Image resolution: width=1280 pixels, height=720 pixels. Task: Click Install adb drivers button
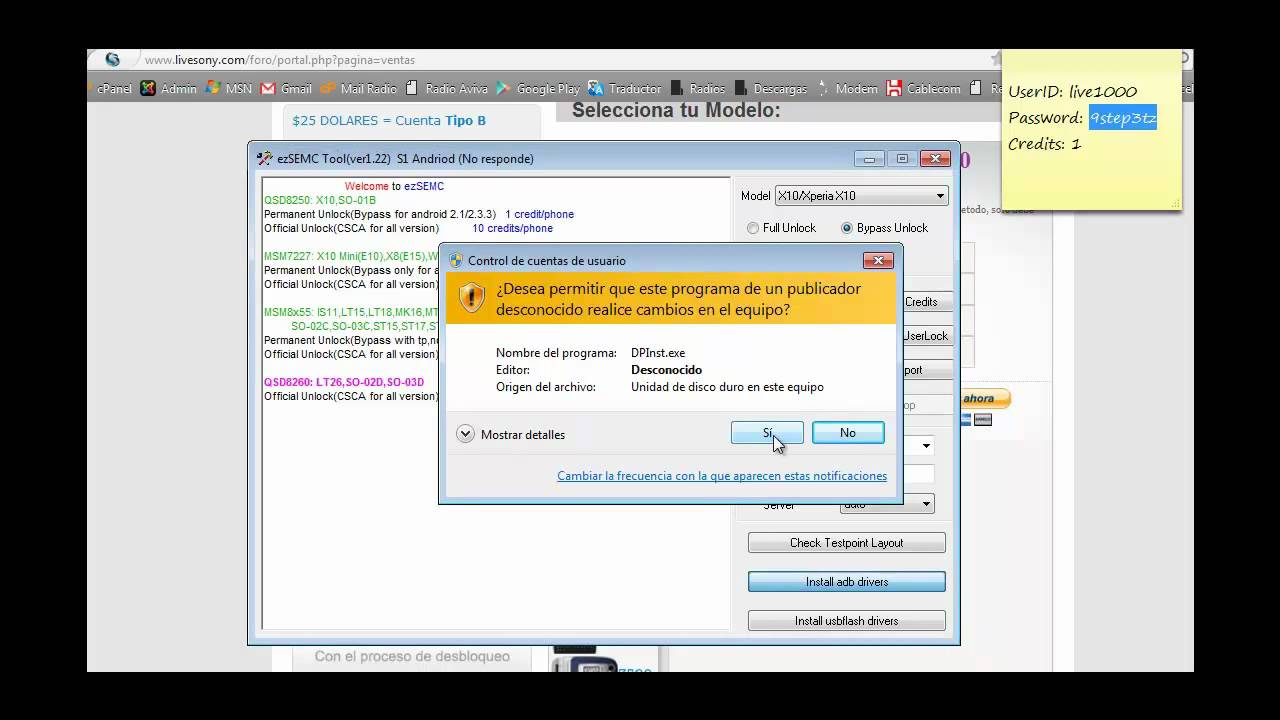(846, 582)
